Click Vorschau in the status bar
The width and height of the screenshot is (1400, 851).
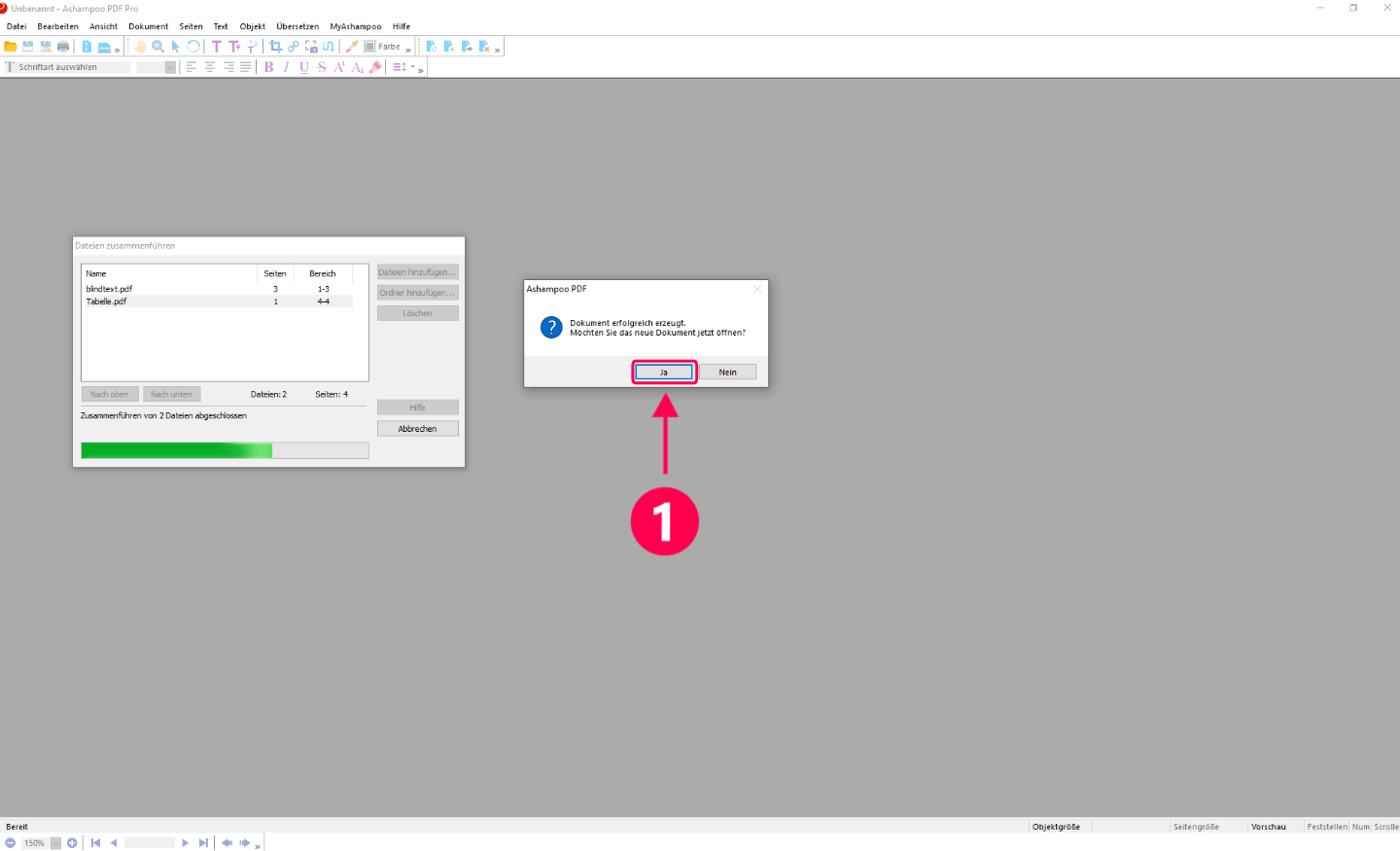[x=1268, y=827]
